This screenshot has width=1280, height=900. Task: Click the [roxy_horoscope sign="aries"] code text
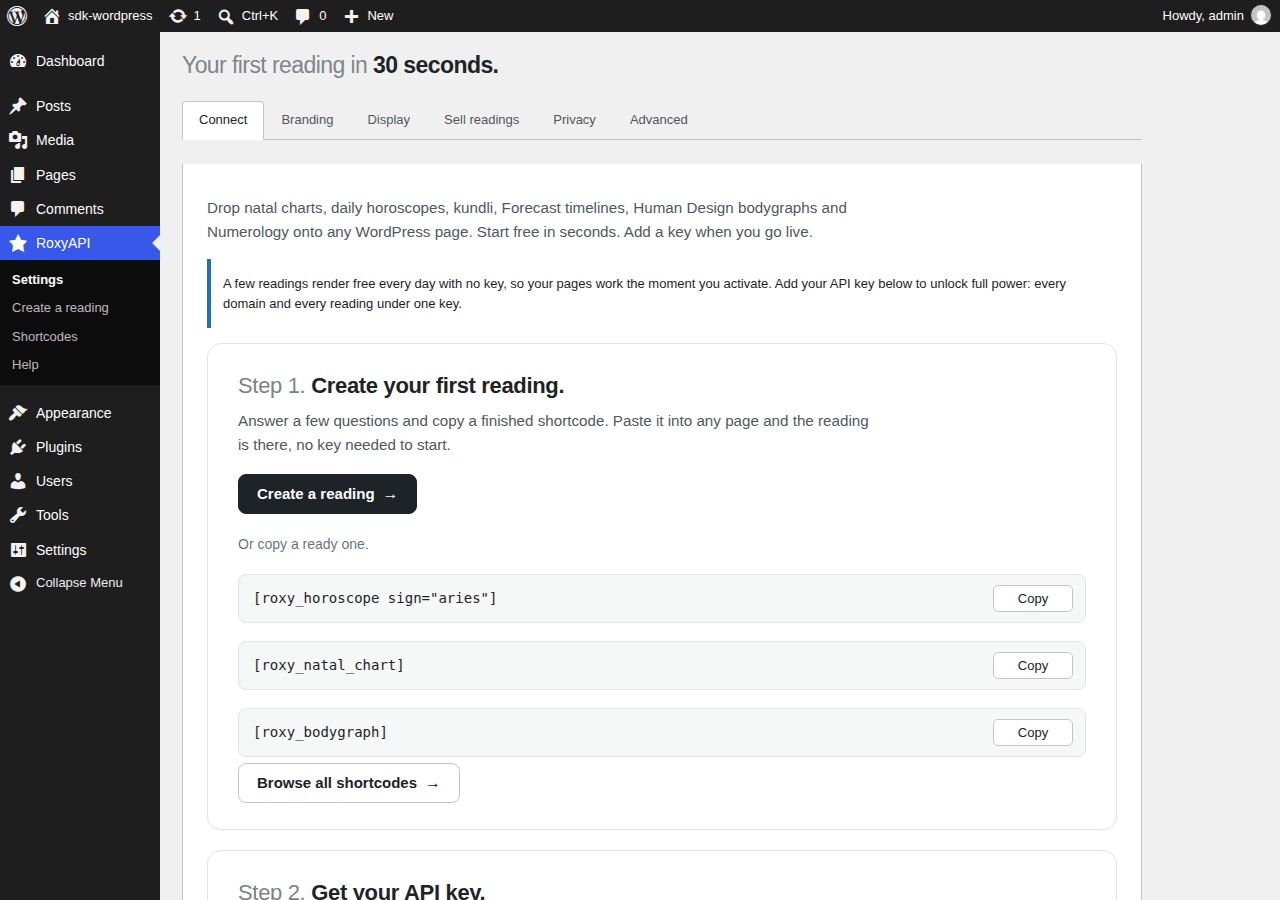tap(375, 598)
